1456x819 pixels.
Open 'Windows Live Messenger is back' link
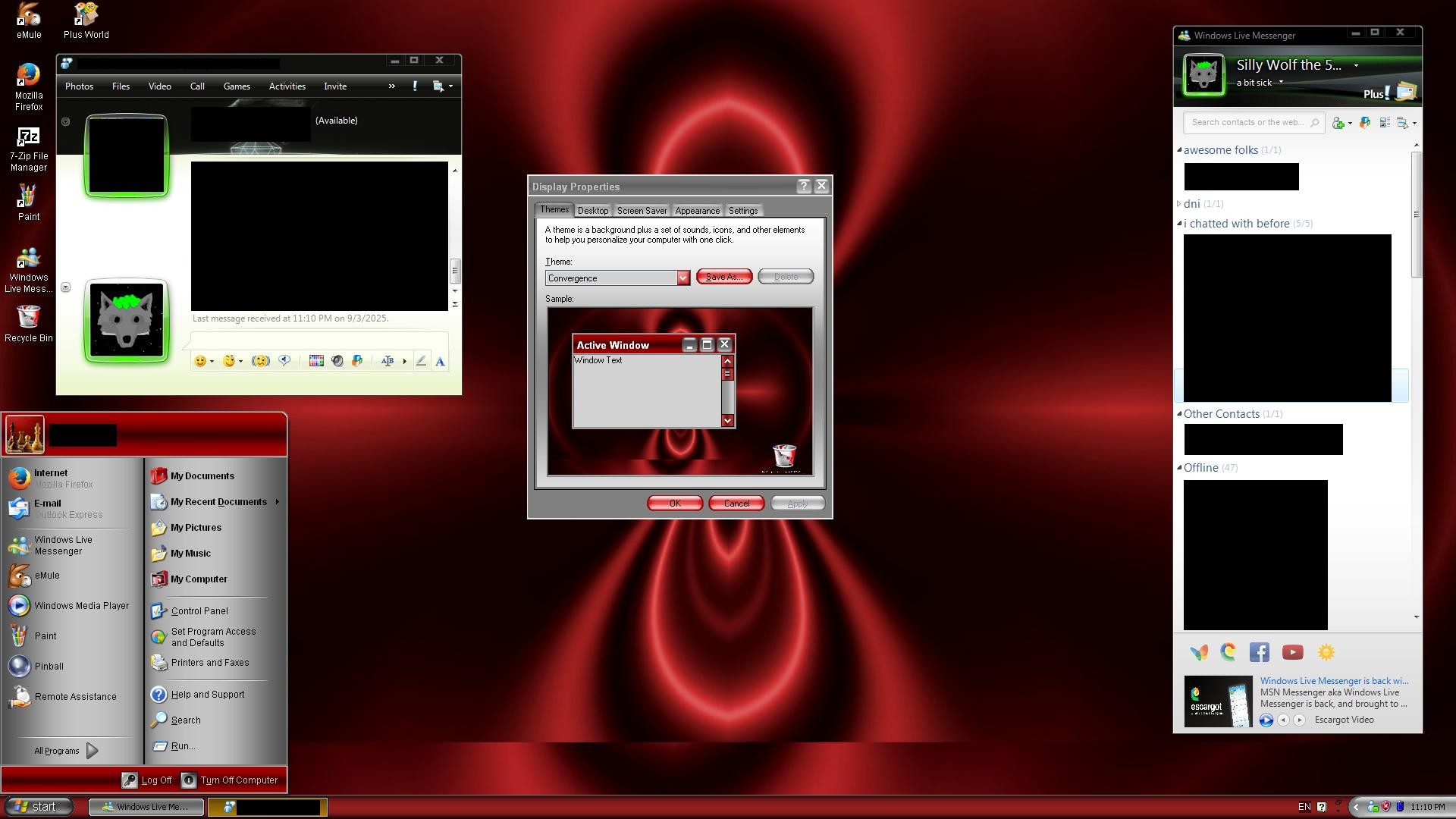(1333, 681)
